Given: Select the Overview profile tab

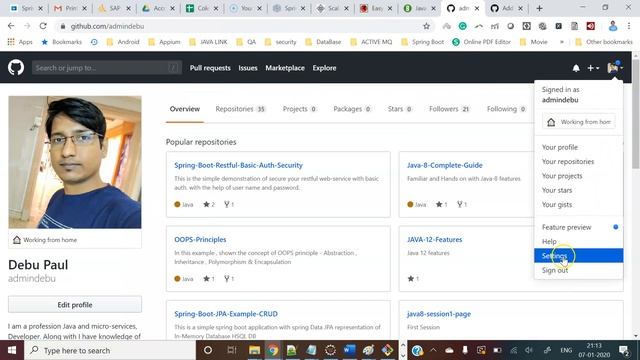Looking at the screenshot, I should pos(184,109).
